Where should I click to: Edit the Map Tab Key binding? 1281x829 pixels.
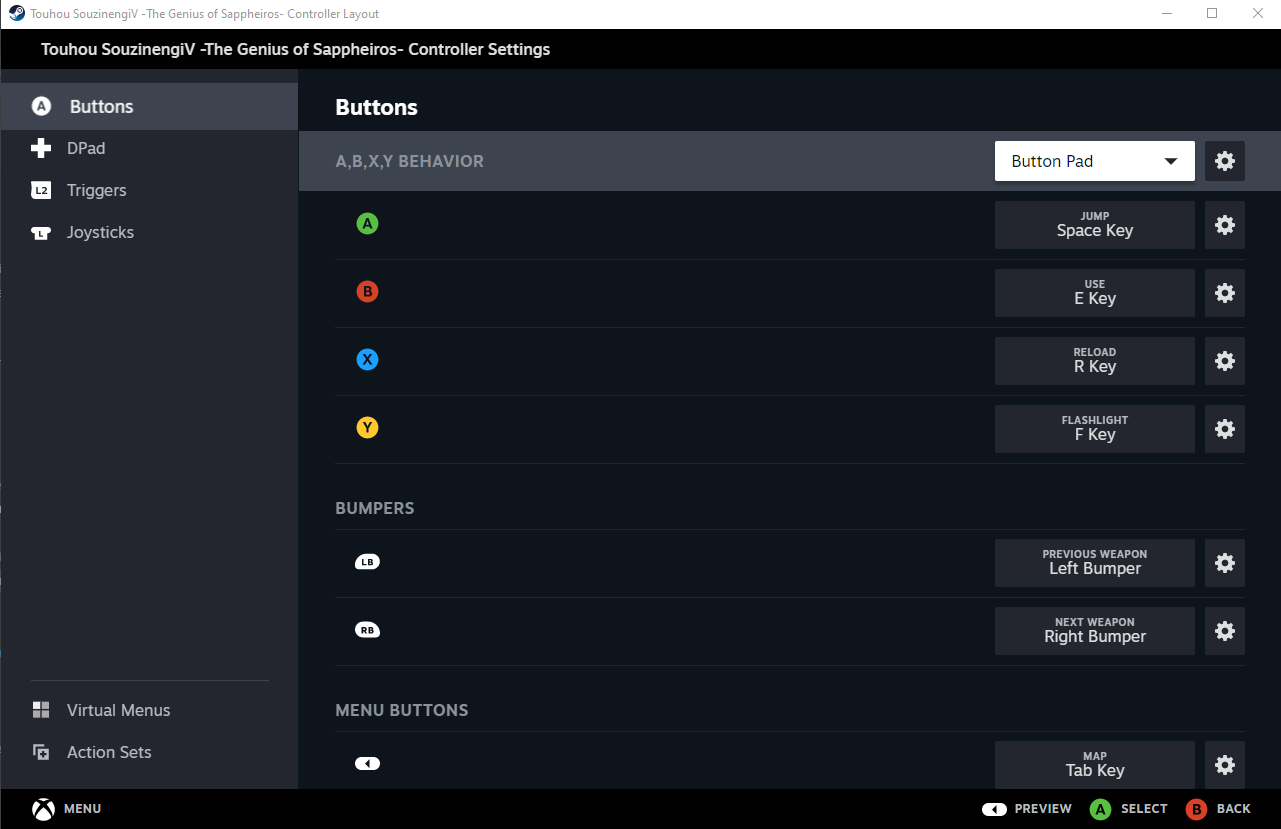coord(1095,765)
